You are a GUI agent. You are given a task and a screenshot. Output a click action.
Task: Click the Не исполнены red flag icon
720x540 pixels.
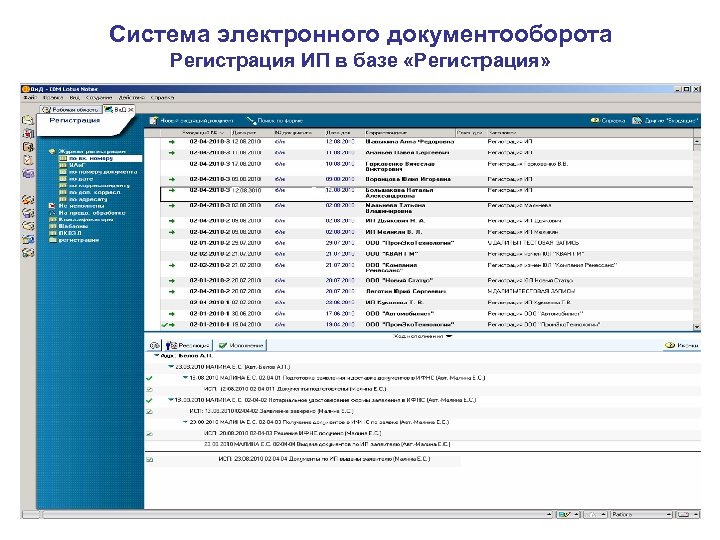coord(52,206)
